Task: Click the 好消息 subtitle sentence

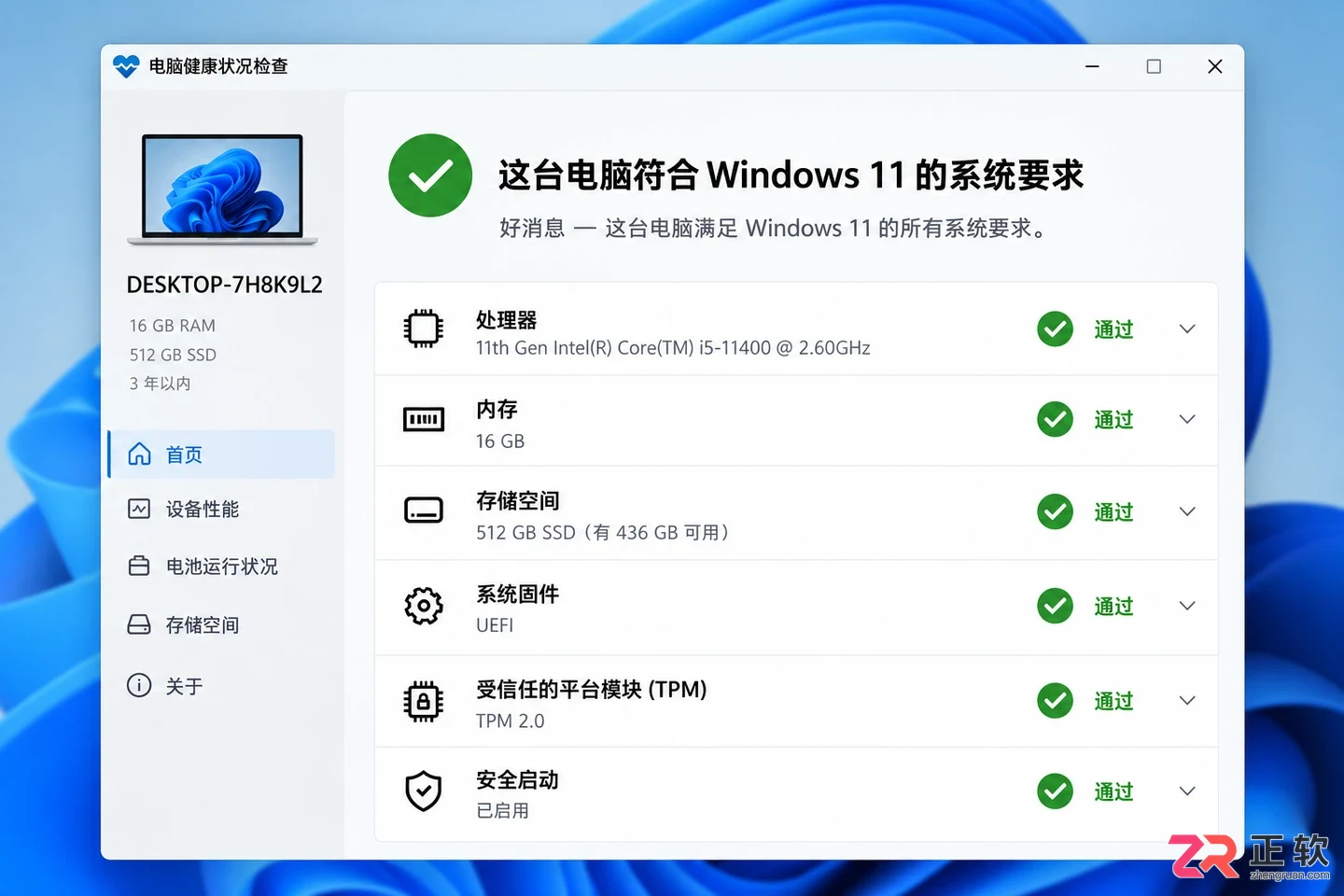Action: coord(774,229)
